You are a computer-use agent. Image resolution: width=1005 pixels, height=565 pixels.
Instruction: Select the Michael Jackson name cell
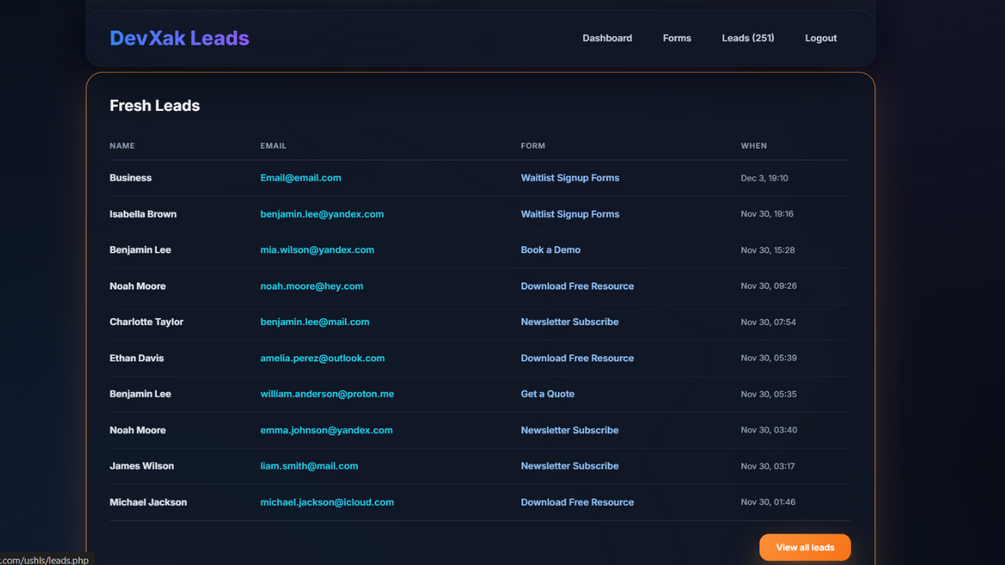tap(148, 502)
